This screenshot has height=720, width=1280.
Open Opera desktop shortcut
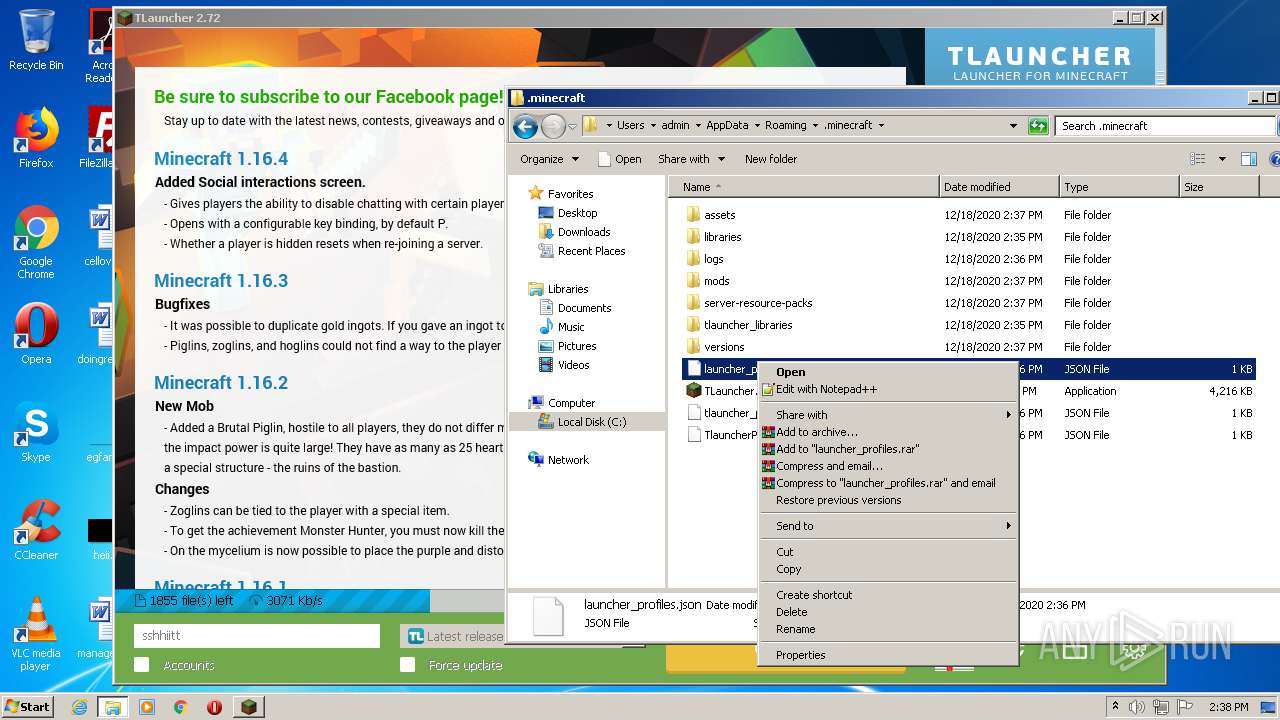coord(36,334)
